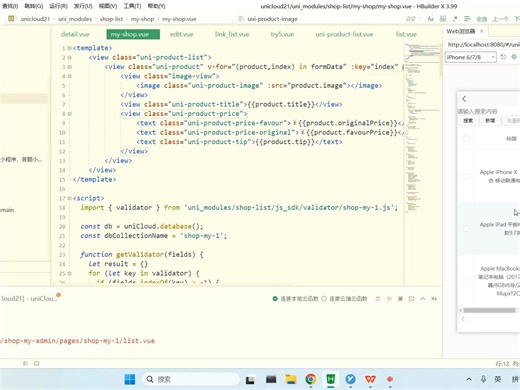
Task: Close the Web浏览器 tab
Action: click(482, 31)
